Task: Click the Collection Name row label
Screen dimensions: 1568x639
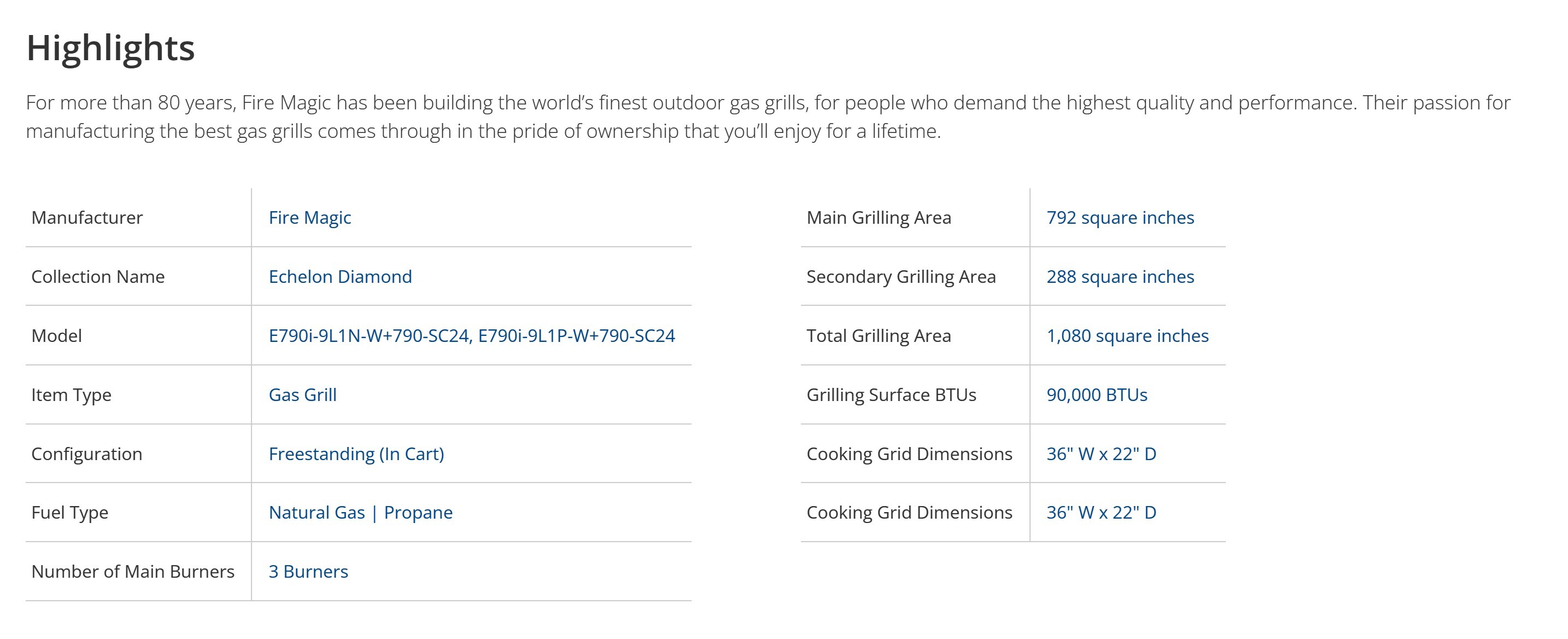Action: [x=98, y=277]
